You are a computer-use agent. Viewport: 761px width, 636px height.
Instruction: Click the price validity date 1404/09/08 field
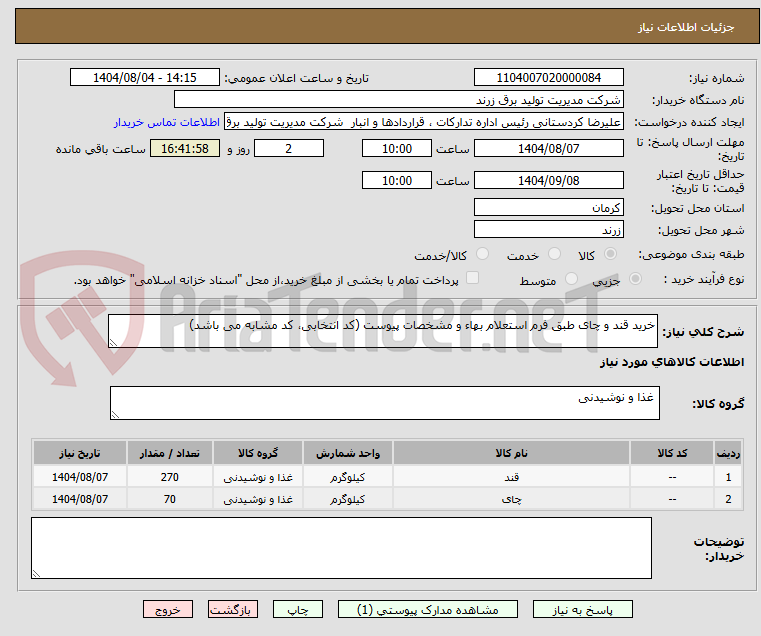click(549, 181)
